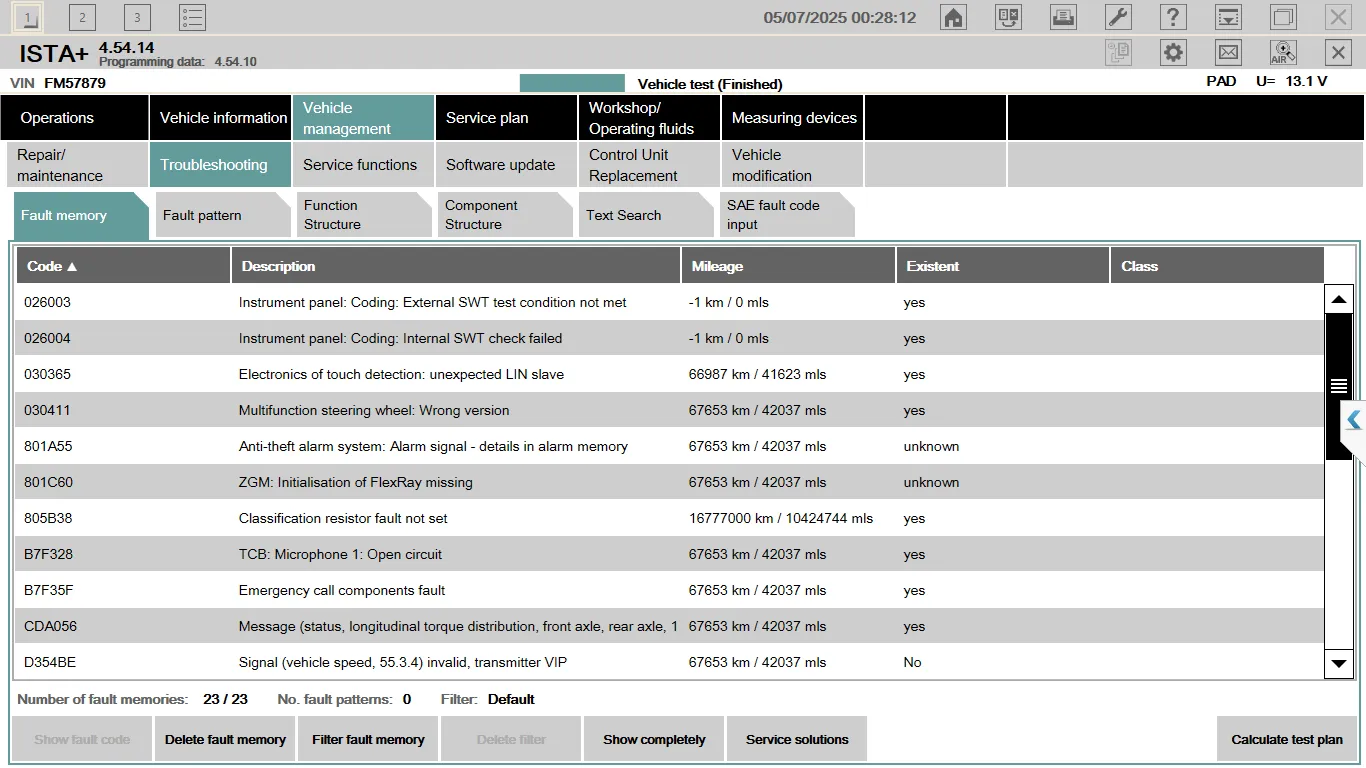Expand the side panel chevron at right edge
This screenshot has height=768, width=1366.
coord(1354,420)
